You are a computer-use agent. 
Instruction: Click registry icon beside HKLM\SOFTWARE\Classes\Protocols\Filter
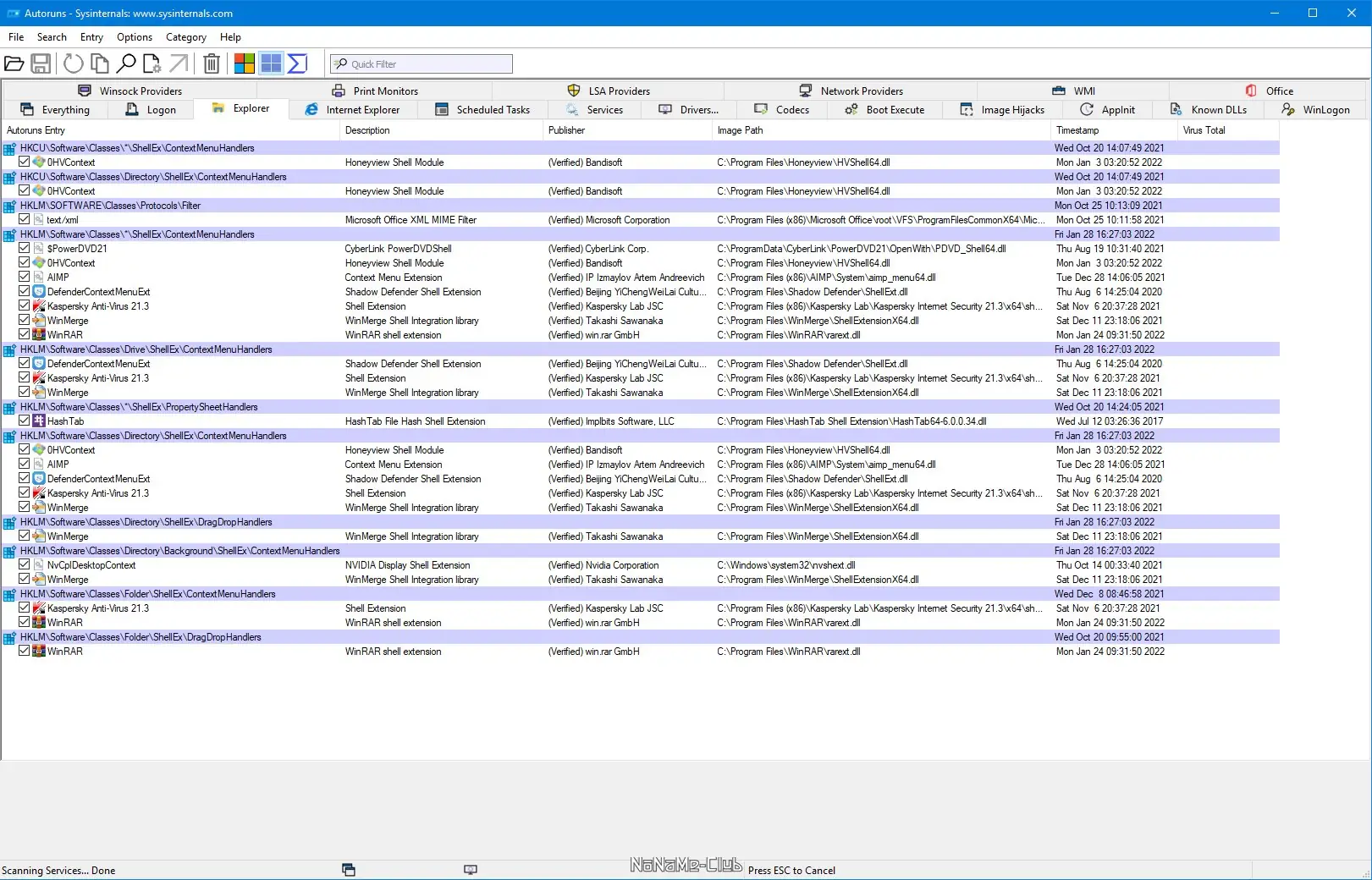tap(10, 206)
